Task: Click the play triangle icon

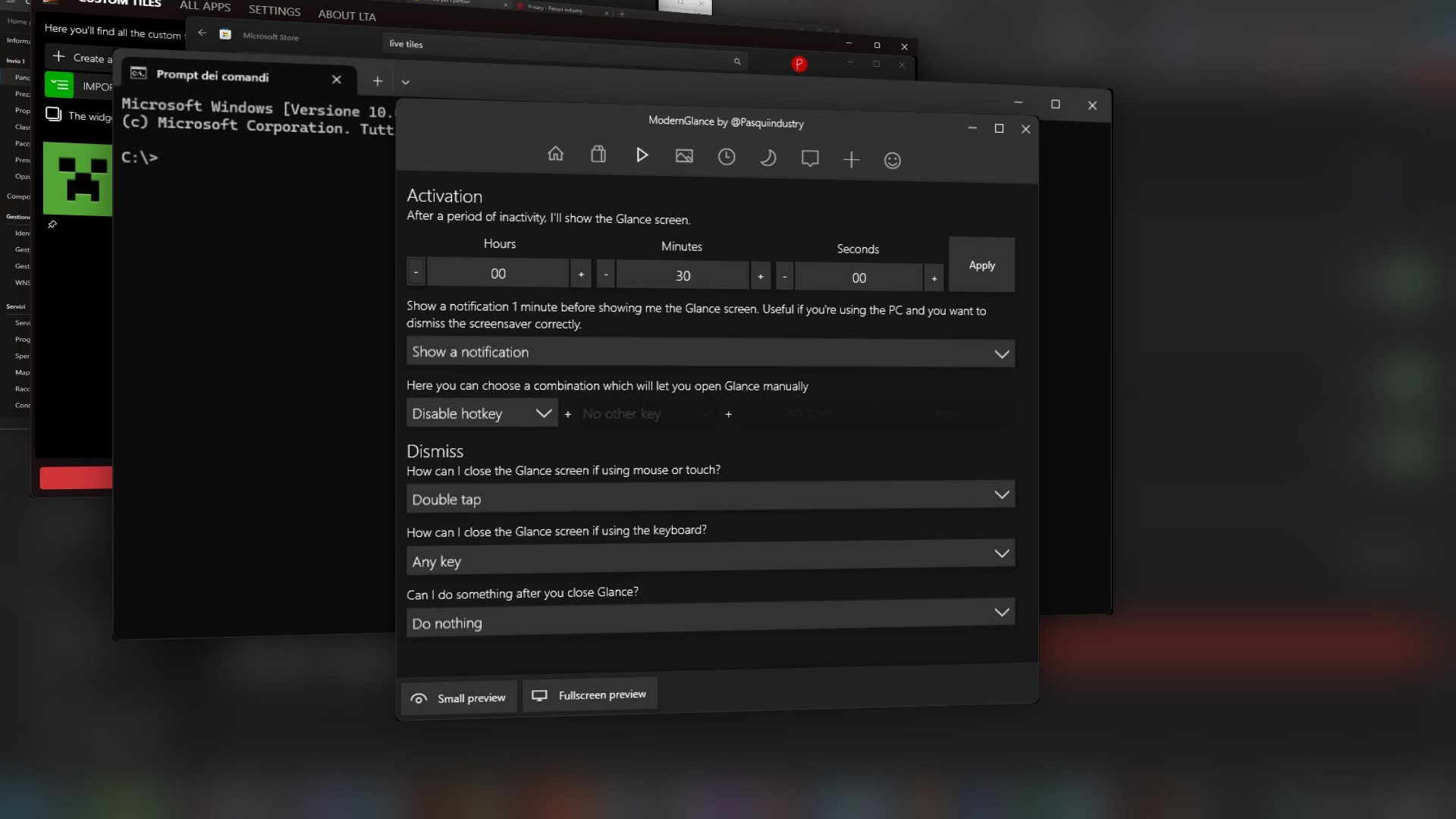Action: pos(642,155)
